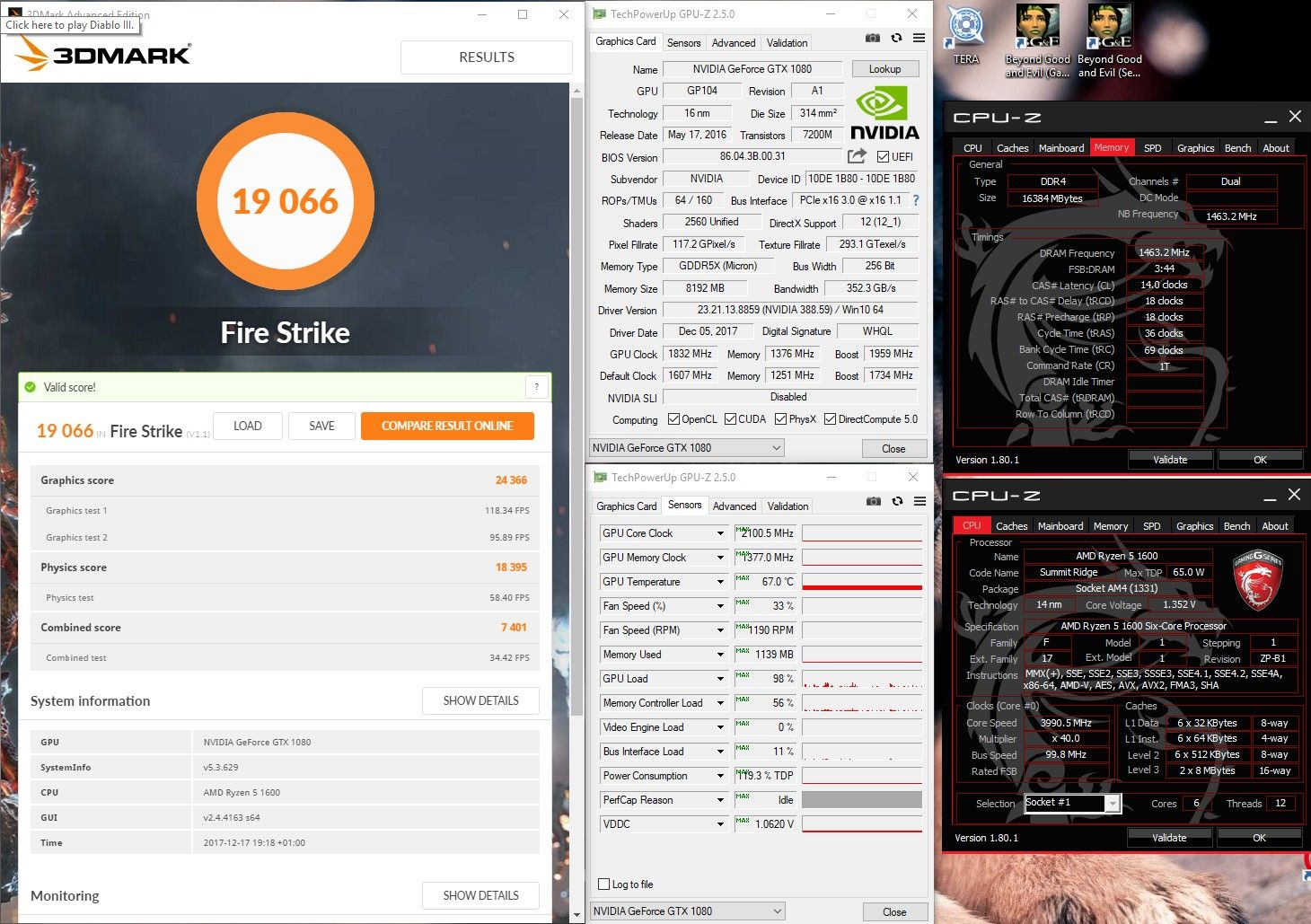
Task: Click Bus Interface question mark icon
Action: point(916,200)
